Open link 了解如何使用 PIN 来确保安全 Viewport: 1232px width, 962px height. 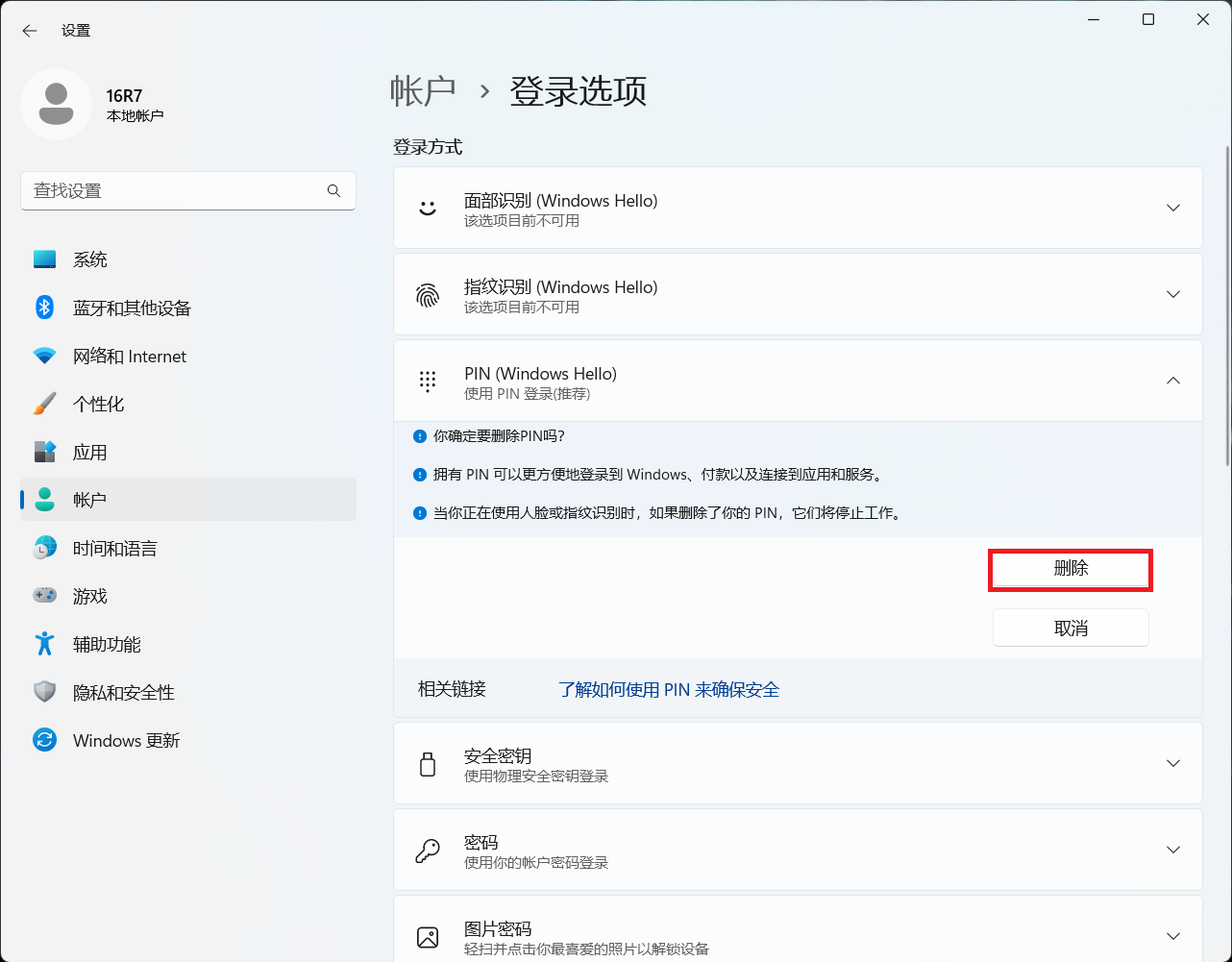668,689
